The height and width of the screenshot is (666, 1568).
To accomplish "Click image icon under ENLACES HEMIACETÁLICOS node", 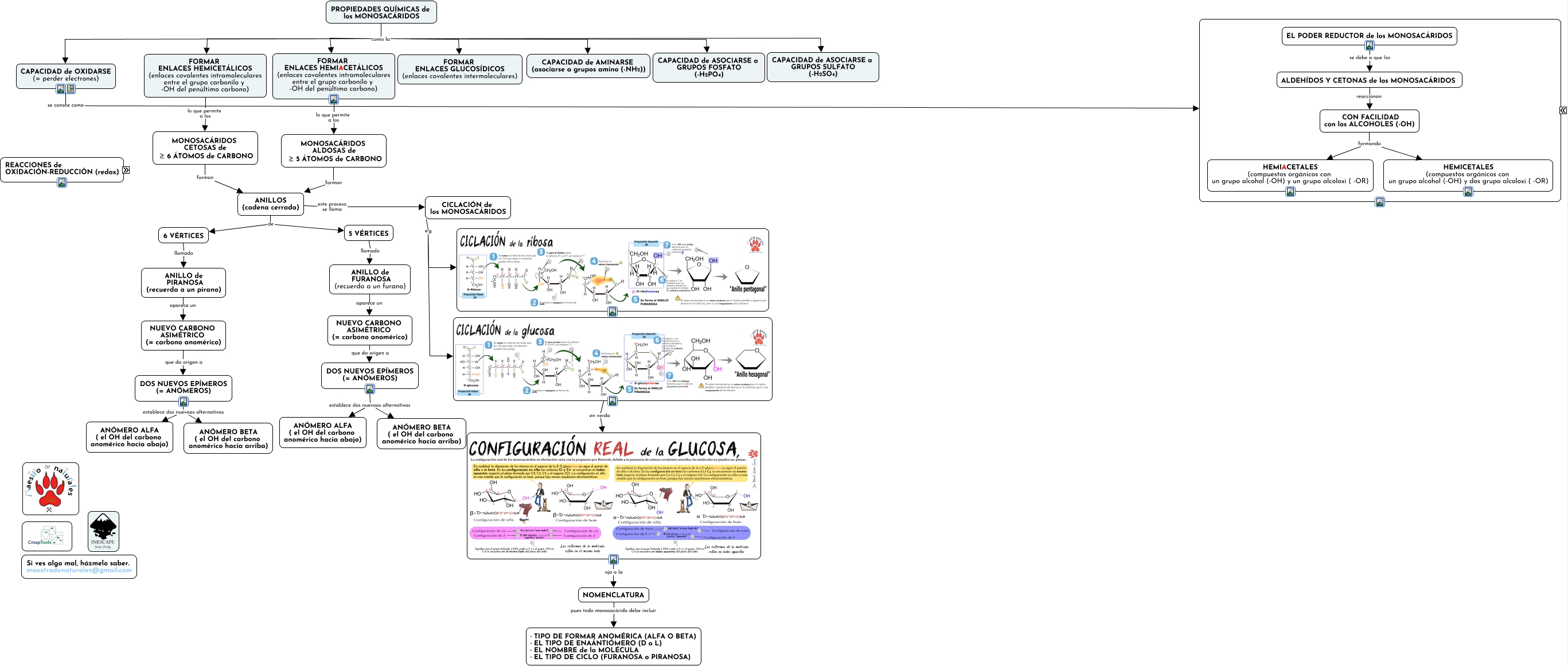I will pyautogui.click(x=334, y=99).
